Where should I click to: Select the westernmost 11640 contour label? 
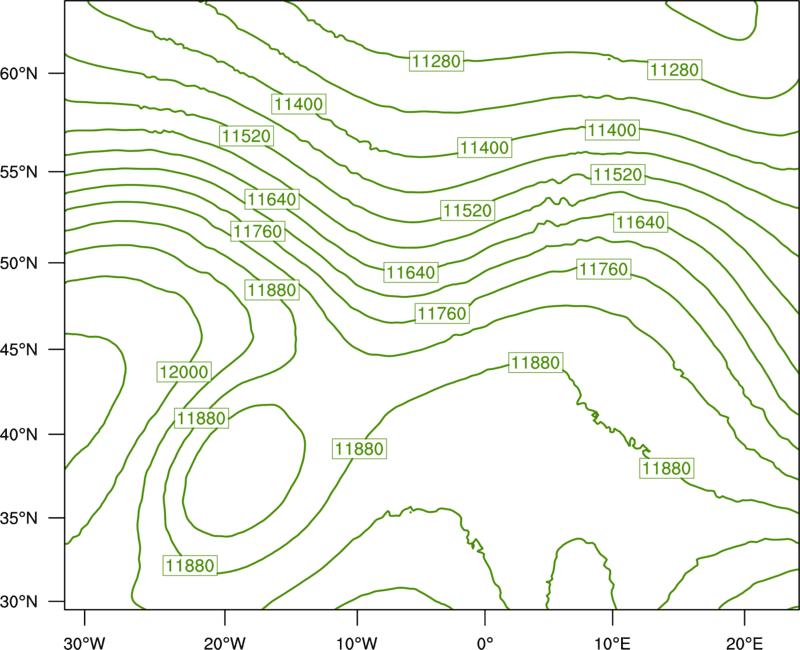[271, 199]
